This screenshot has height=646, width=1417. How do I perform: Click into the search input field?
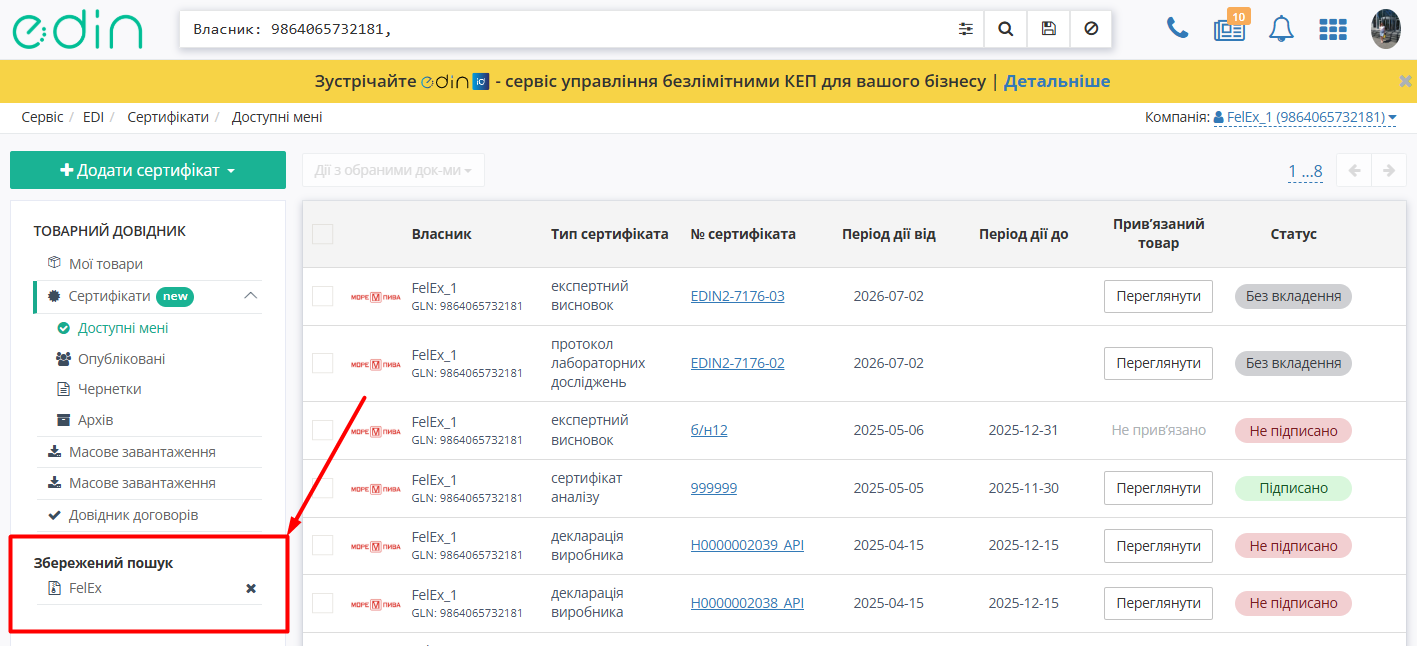[565, 29]
